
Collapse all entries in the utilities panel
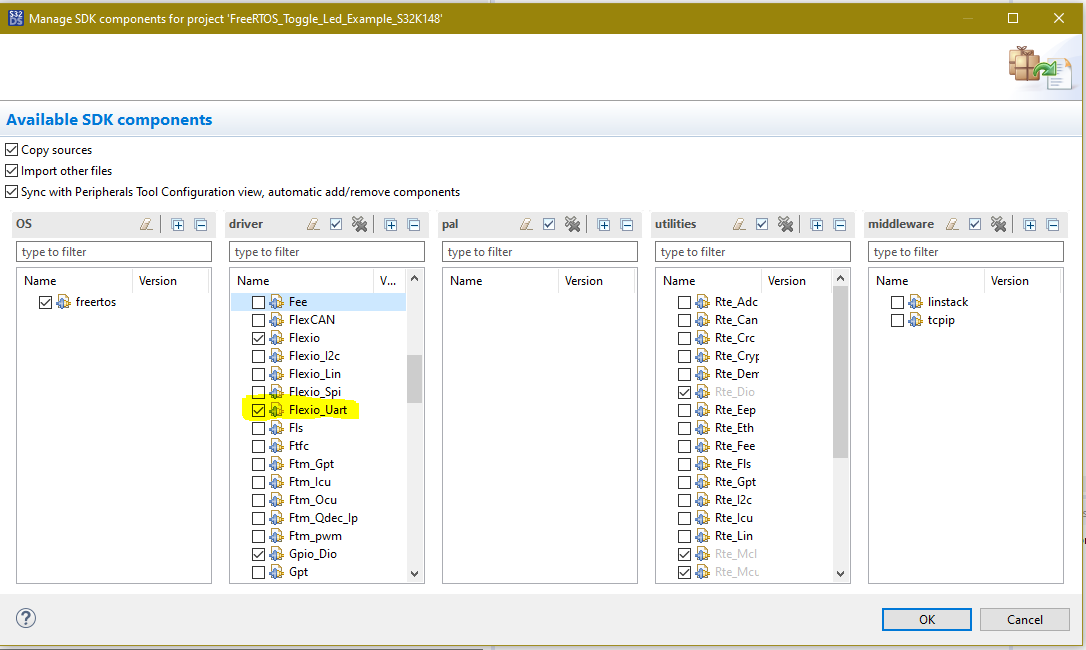coord(839,224)
